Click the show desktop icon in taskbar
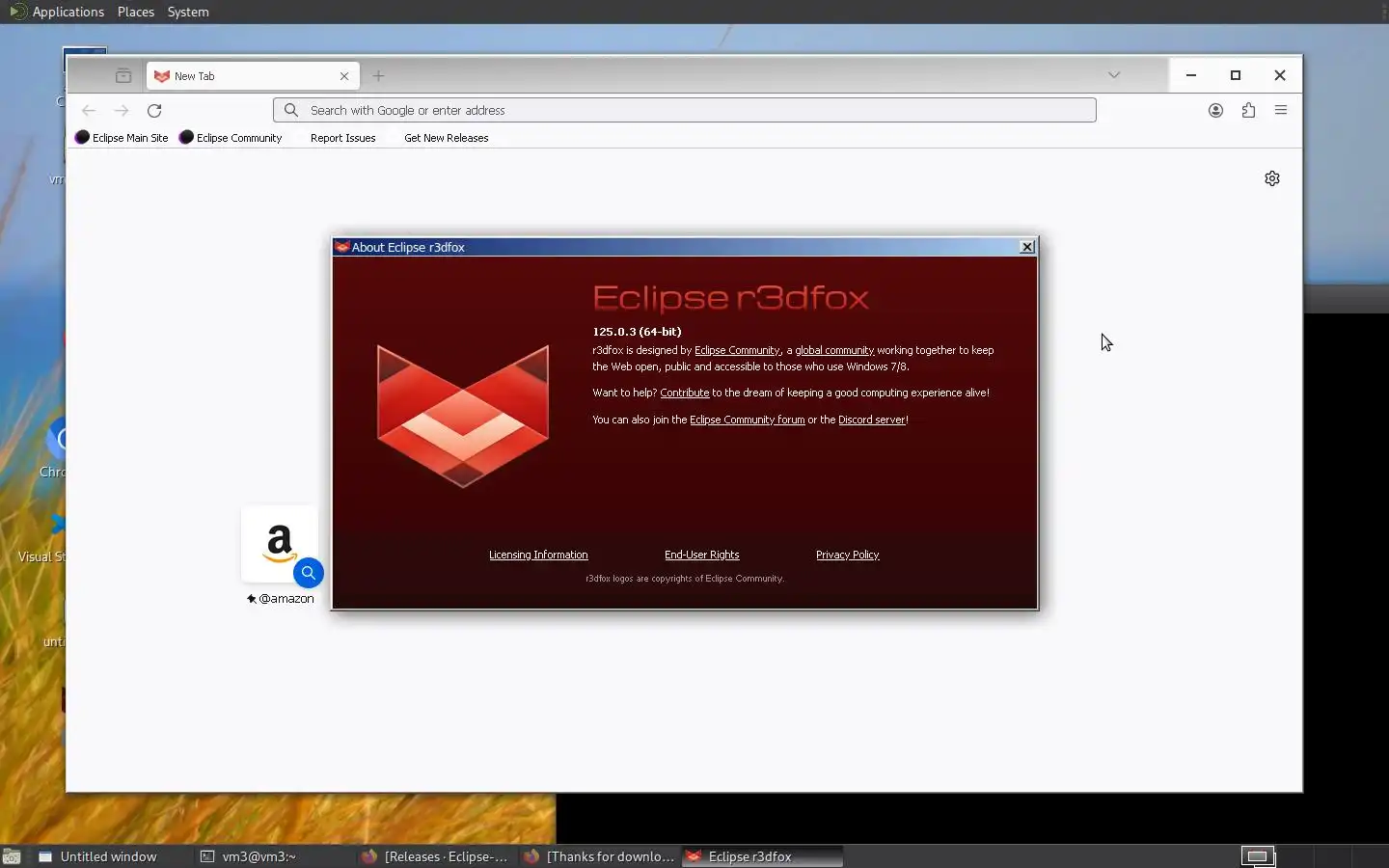Viewport: 1389px width, 868px height. tap(12, 856)
